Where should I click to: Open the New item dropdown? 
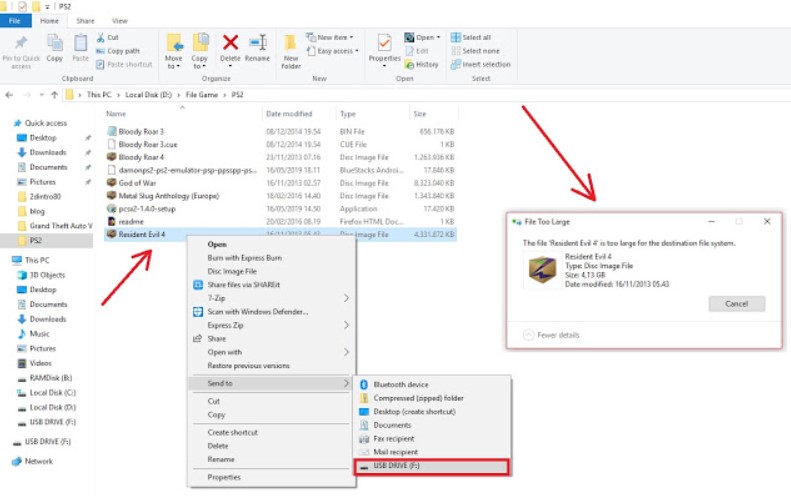[330, 37]
